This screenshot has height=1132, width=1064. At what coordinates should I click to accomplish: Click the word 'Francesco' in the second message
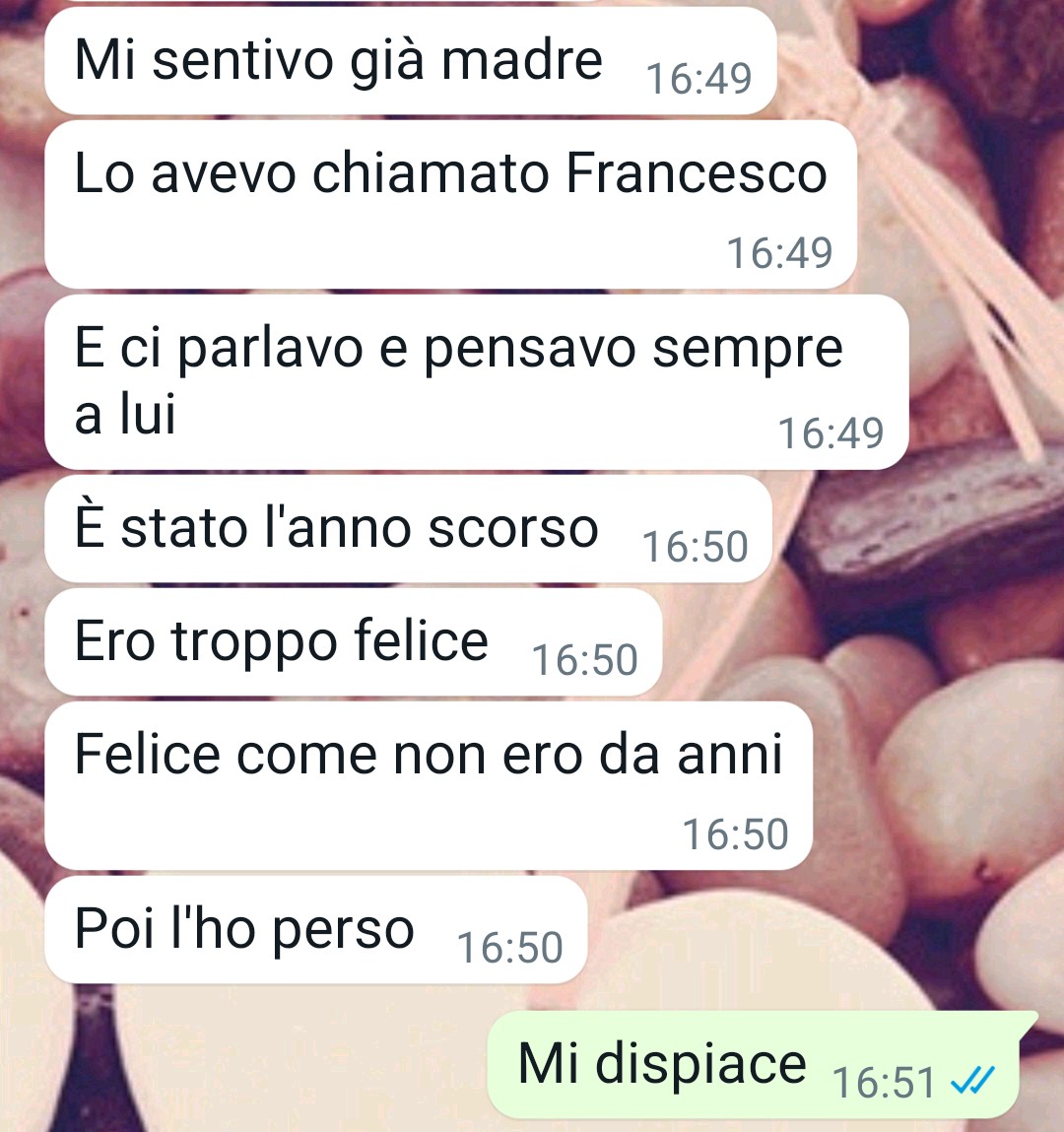tap(697, 173)
